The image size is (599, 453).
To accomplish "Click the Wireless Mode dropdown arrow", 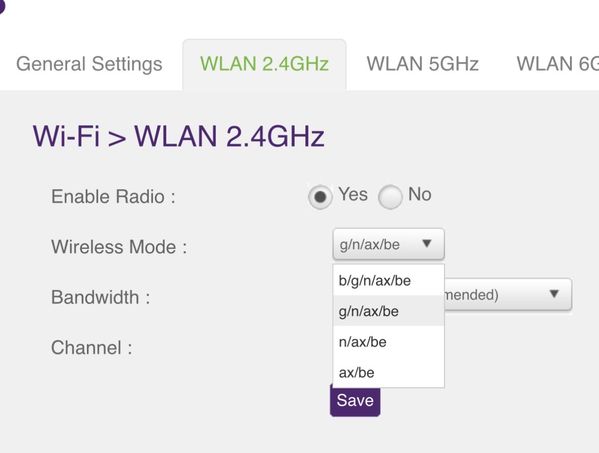I will 427,243.
